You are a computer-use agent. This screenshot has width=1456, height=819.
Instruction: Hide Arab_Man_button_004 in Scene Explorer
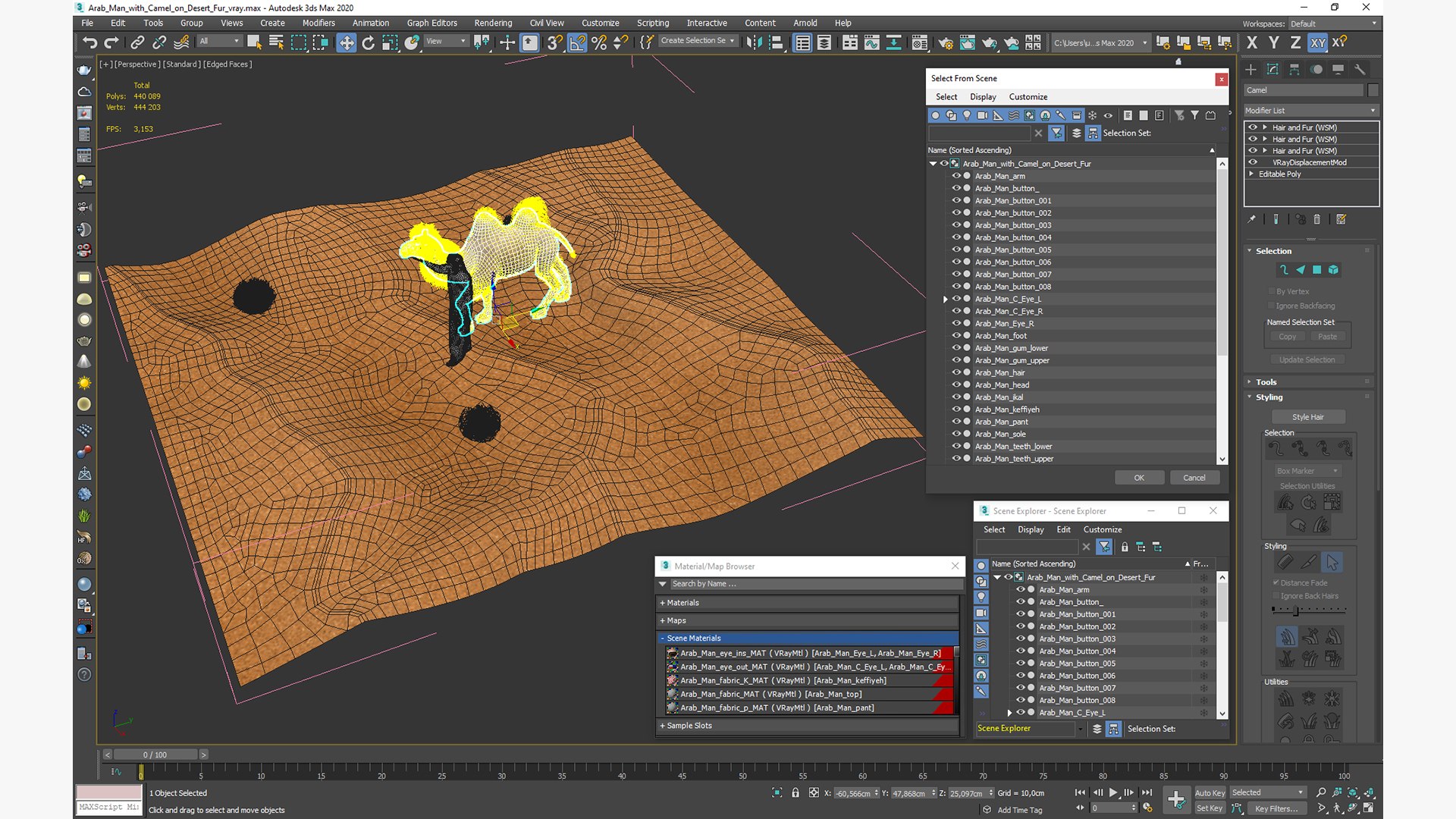pos(1020,651)
